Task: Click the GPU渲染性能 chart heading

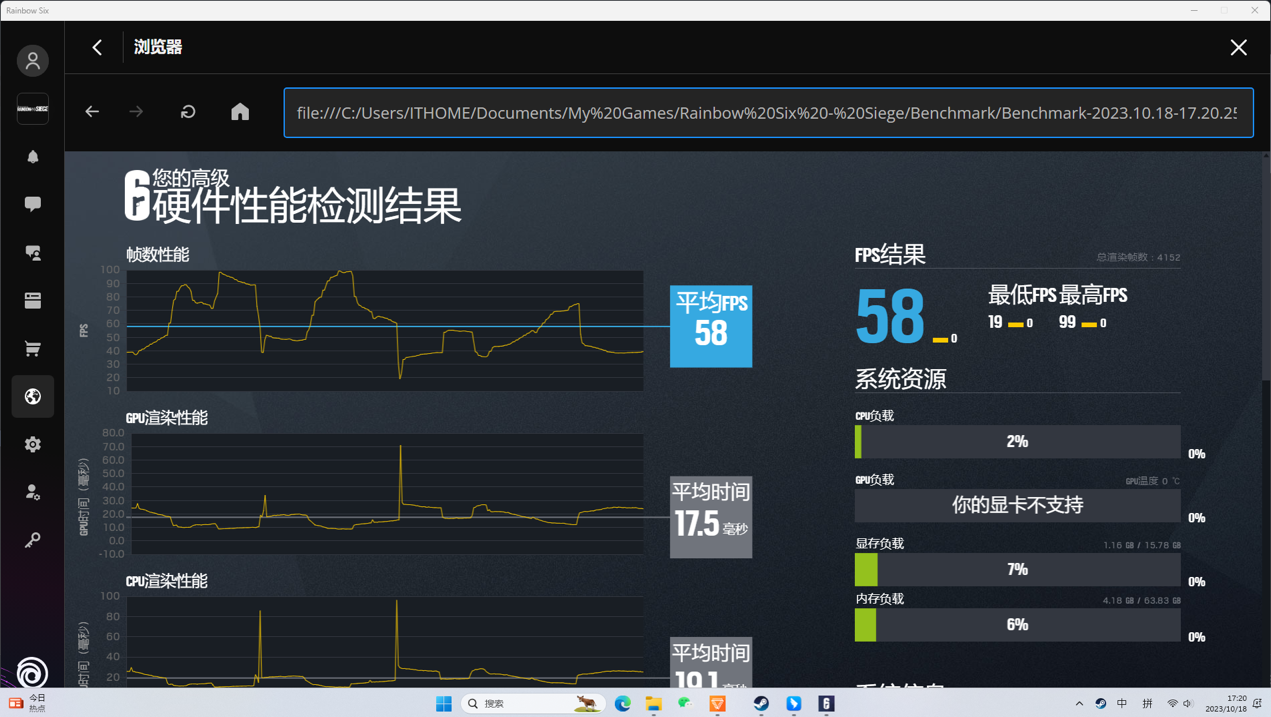Action: (166, 418)
